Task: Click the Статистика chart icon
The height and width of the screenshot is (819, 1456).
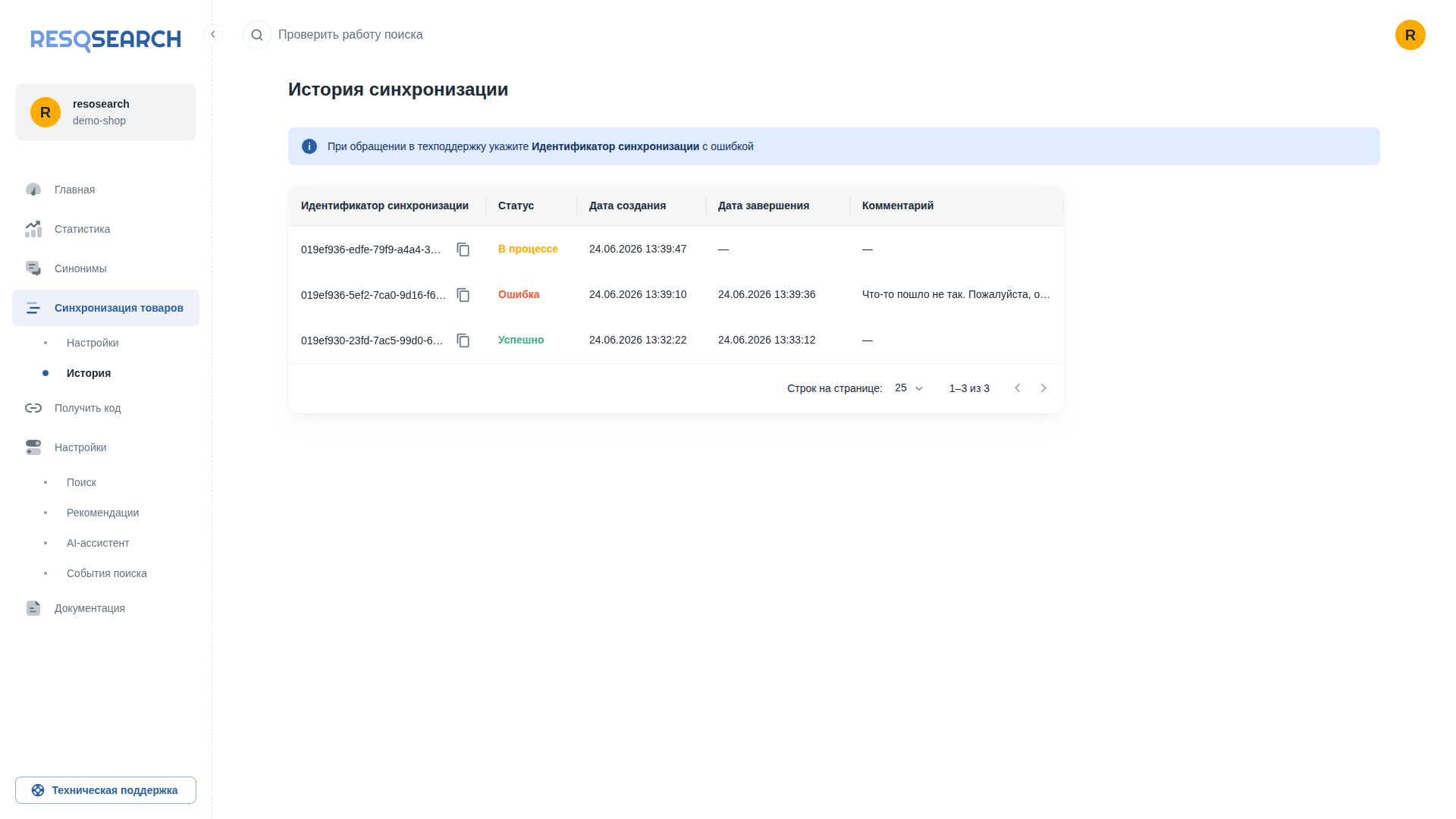Action: [x=33, y=229]
